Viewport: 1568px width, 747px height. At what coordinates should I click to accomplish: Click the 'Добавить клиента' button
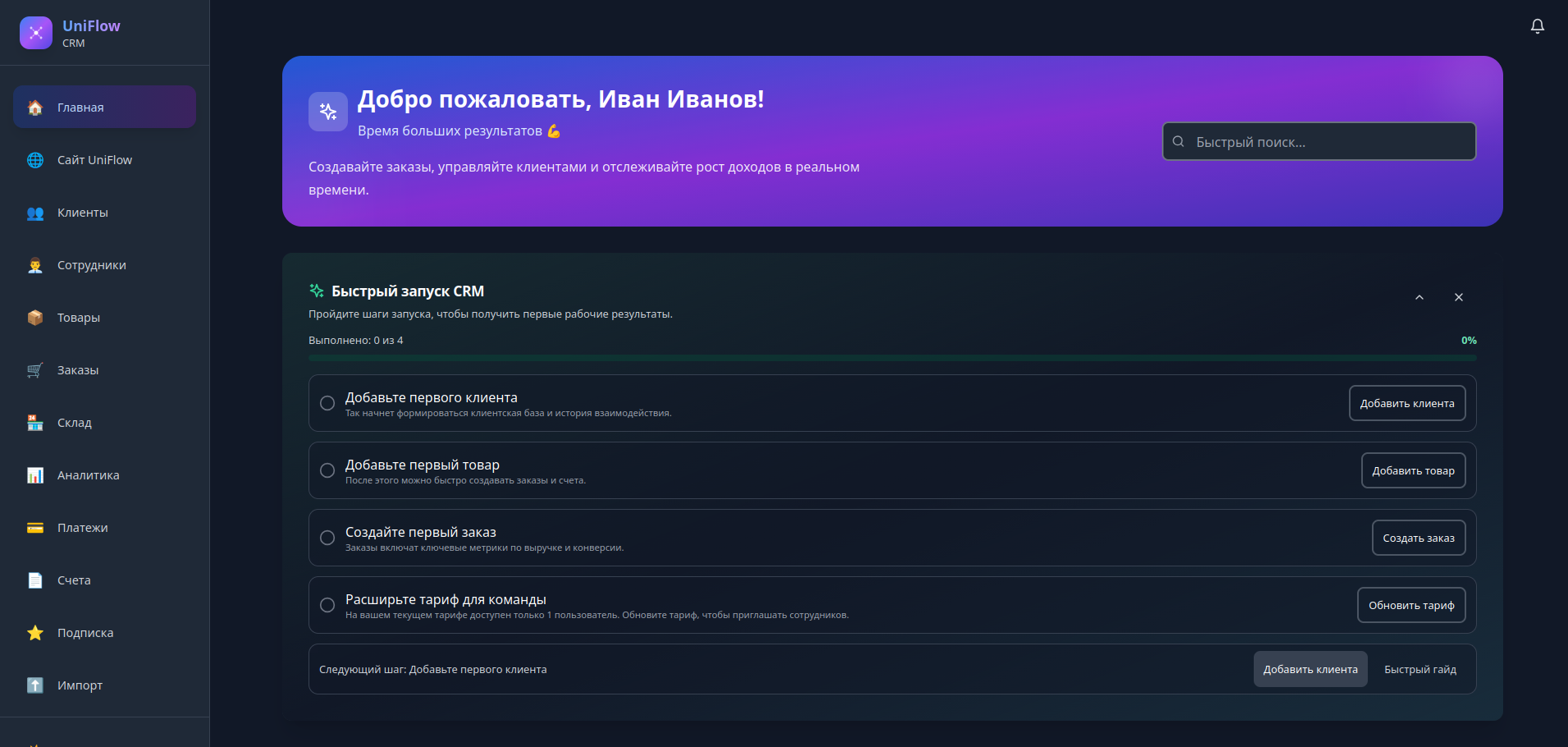click(1406, 403)
